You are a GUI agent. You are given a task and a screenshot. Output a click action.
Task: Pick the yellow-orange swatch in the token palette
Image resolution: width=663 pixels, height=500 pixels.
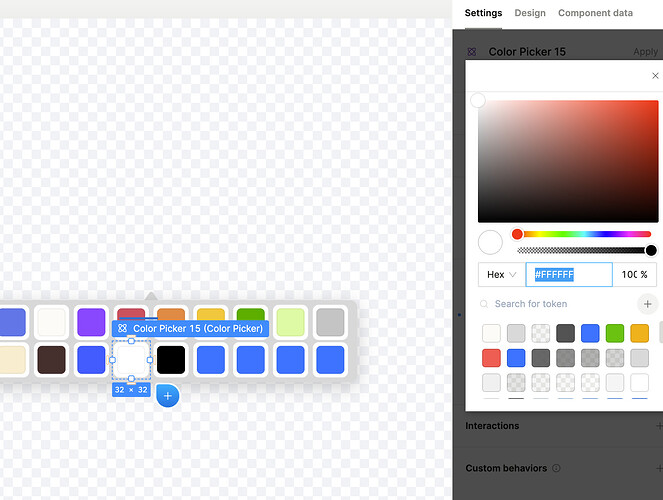(639, 333)
